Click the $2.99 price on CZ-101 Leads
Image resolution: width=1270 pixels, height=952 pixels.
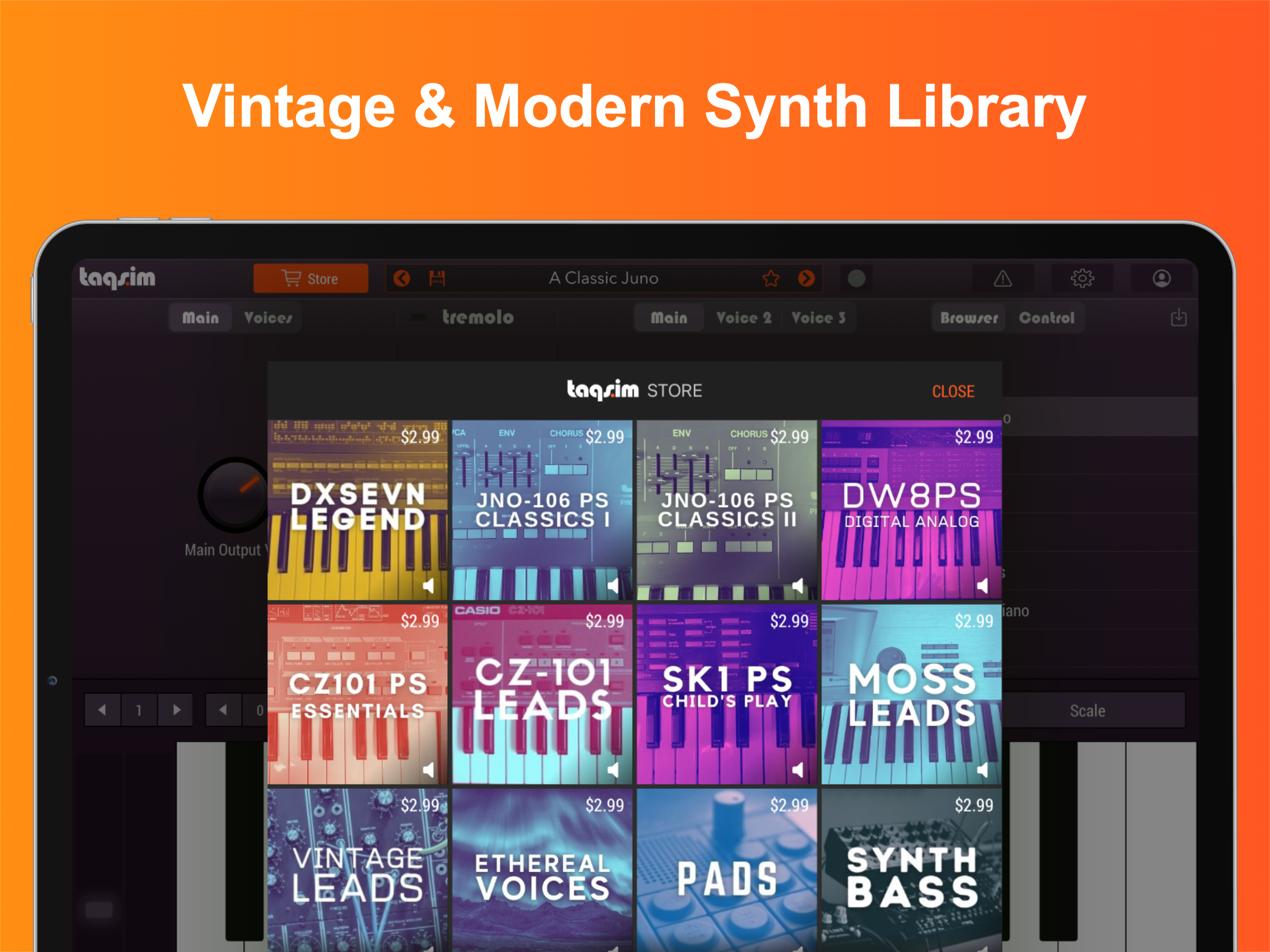point(605,621)
